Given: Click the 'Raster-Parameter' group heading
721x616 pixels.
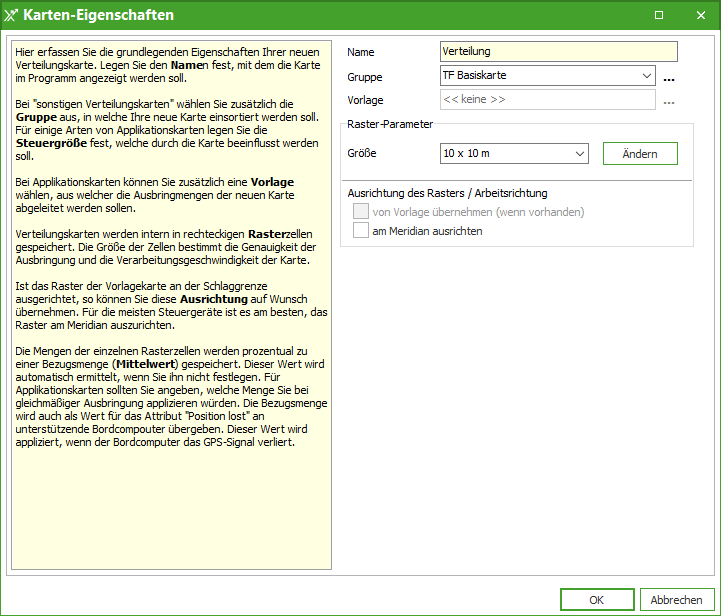Looking at the screenshot, I should click(x=389, y=124).
